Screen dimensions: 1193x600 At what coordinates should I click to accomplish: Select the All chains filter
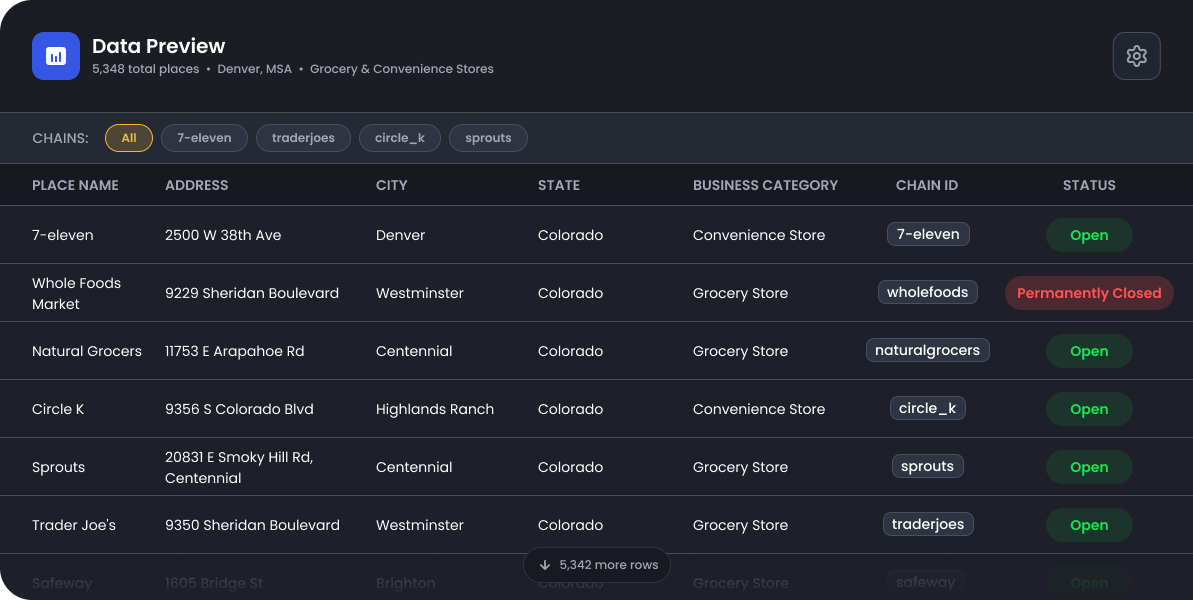(129, 138)
